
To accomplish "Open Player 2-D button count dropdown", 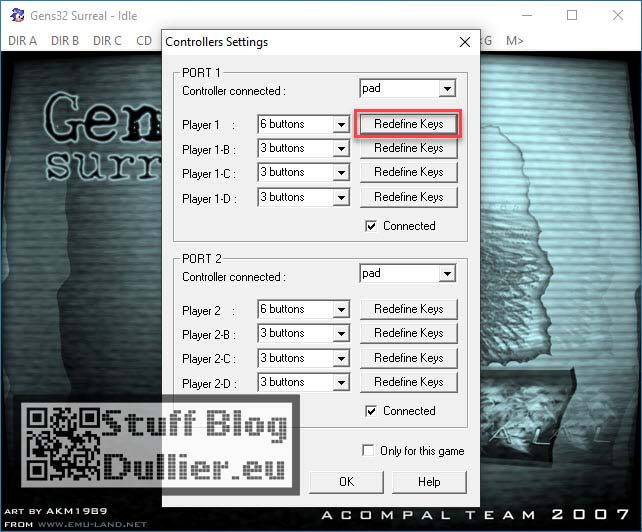I will point(340,382).
